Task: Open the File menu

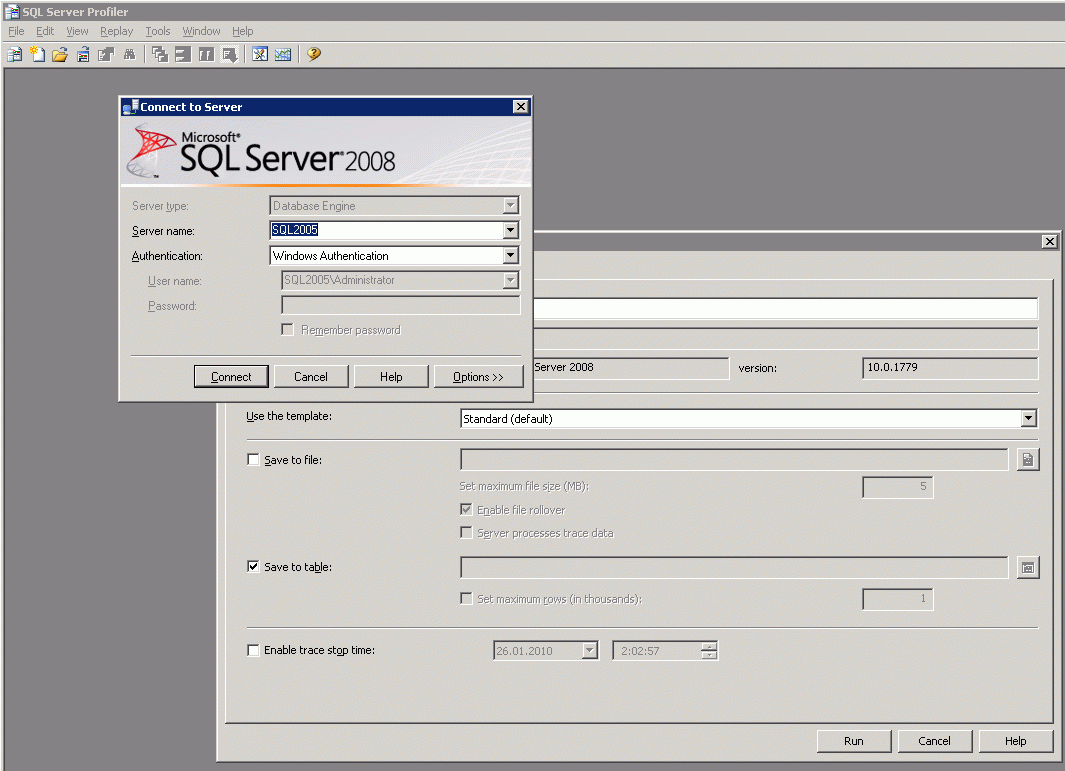Action: tap(16, 31)
